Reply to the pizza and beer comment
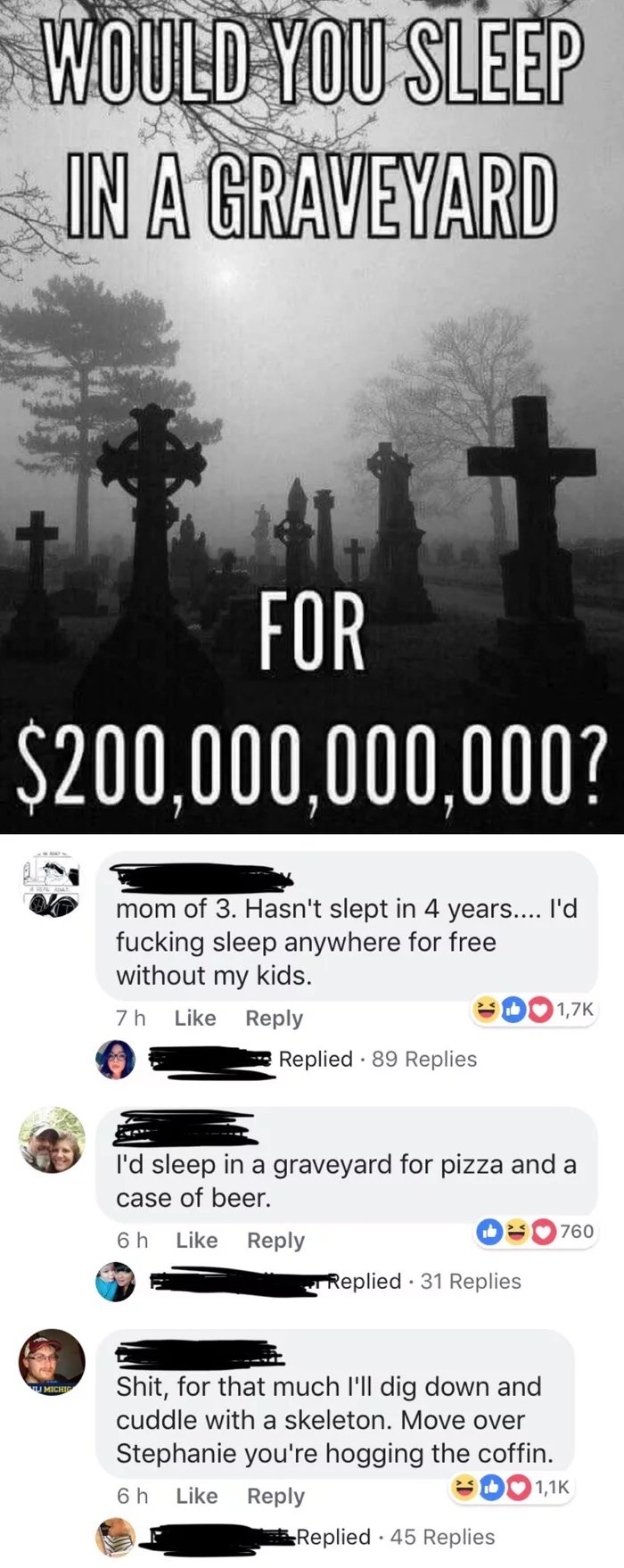 tap(275, 1240)
